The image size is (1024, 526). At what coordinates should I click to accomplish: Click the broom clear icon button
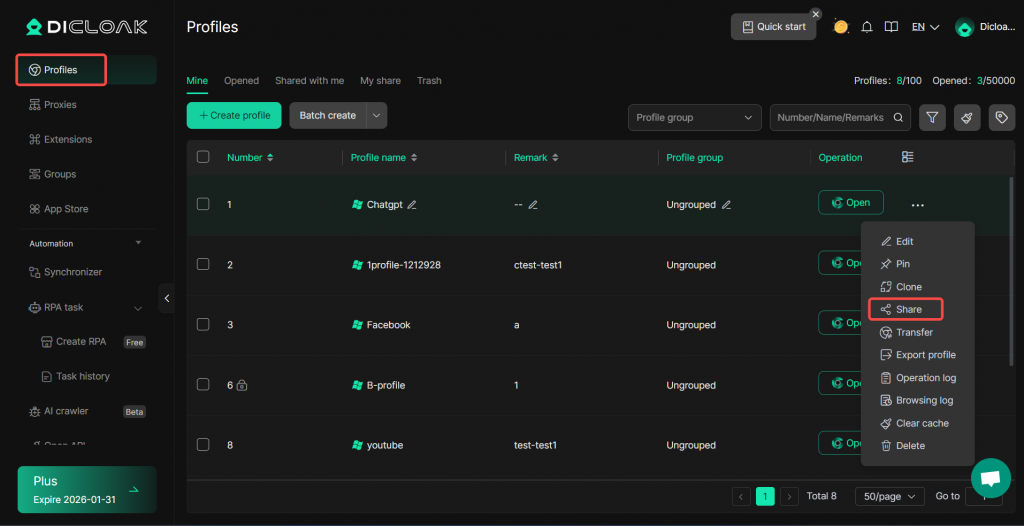tap(967, 117)
